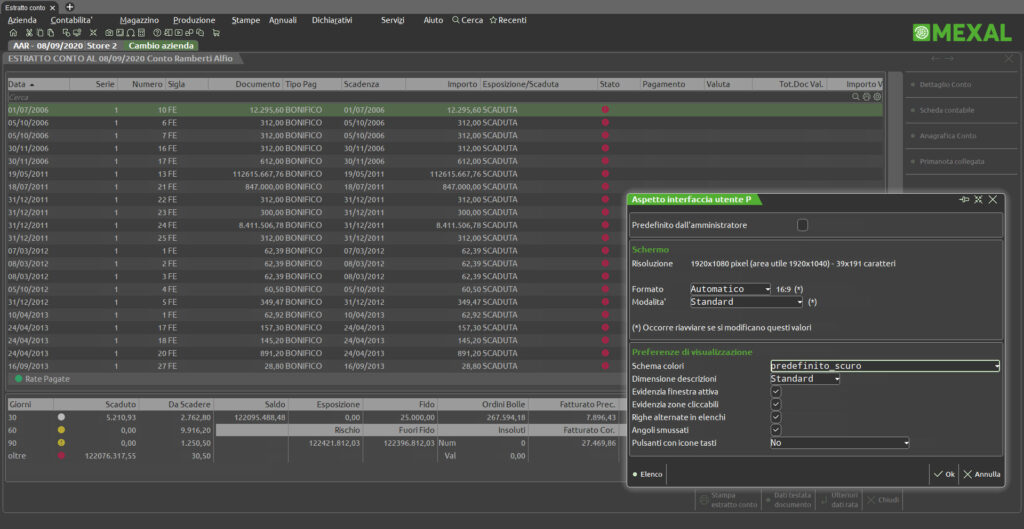Click the scissors cut icon in toolbar
The height and width of the screenshot is (529, 1024).
tap(29, 33)
